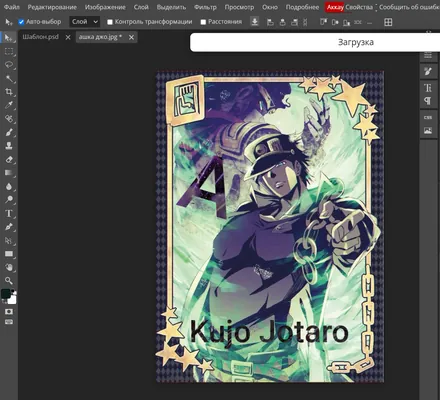Open the Изображение menu
The height and width of the screenshot is (400, 440).
pos(105,7)
